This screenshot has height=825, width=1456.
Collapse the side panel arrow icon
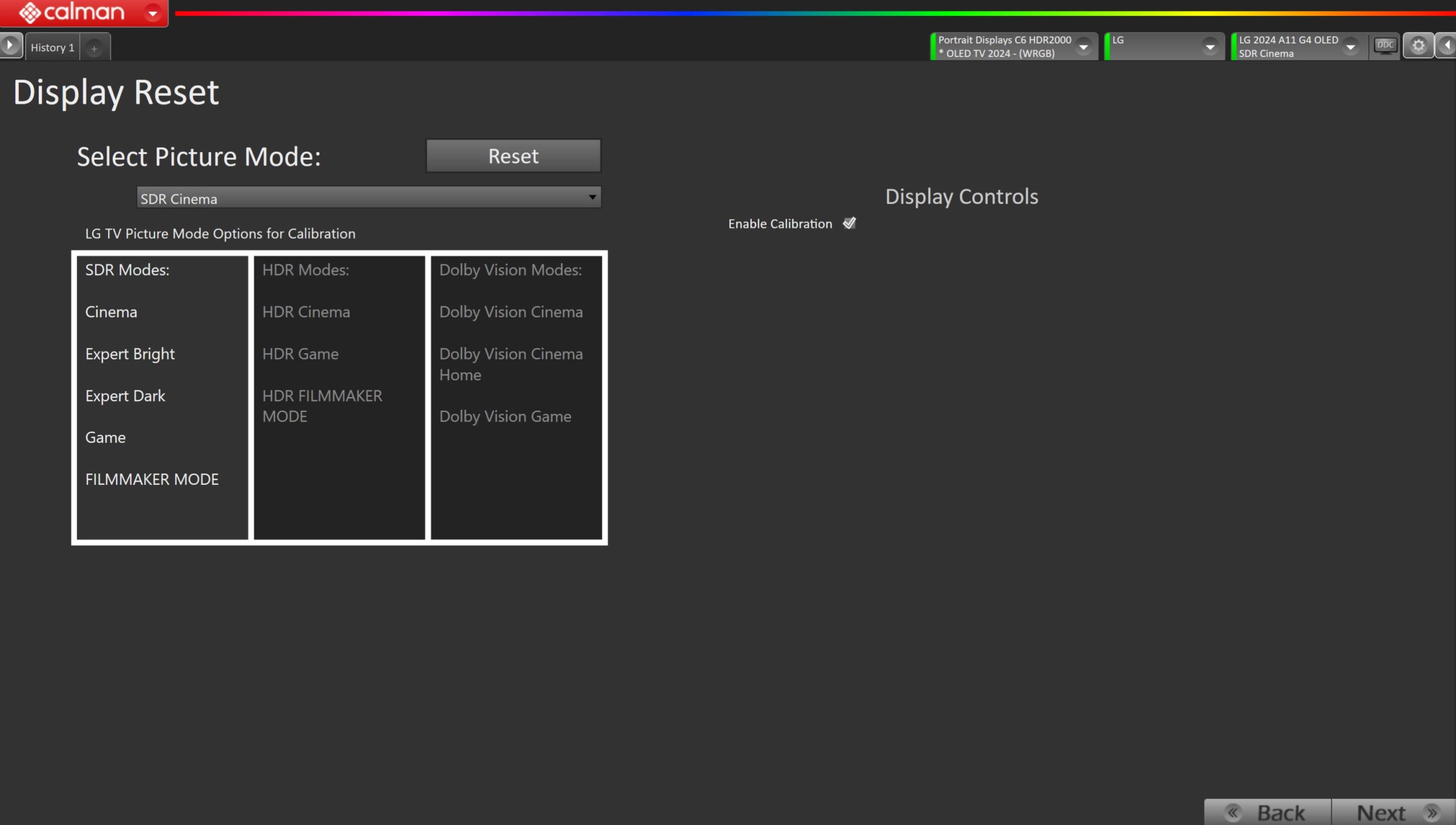point(1446,46)
